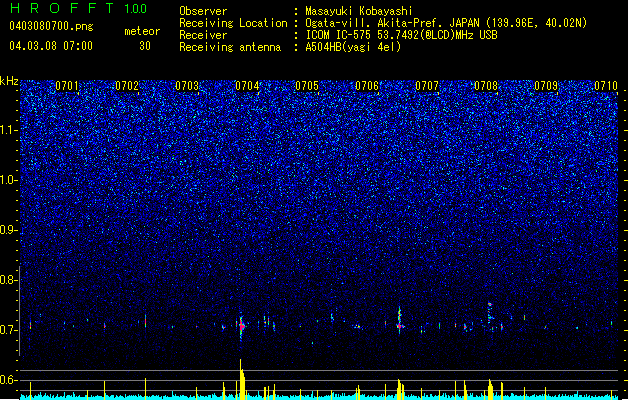Click the Observer field label
This screenshot has width=629, height=400.
coord(203,11)
